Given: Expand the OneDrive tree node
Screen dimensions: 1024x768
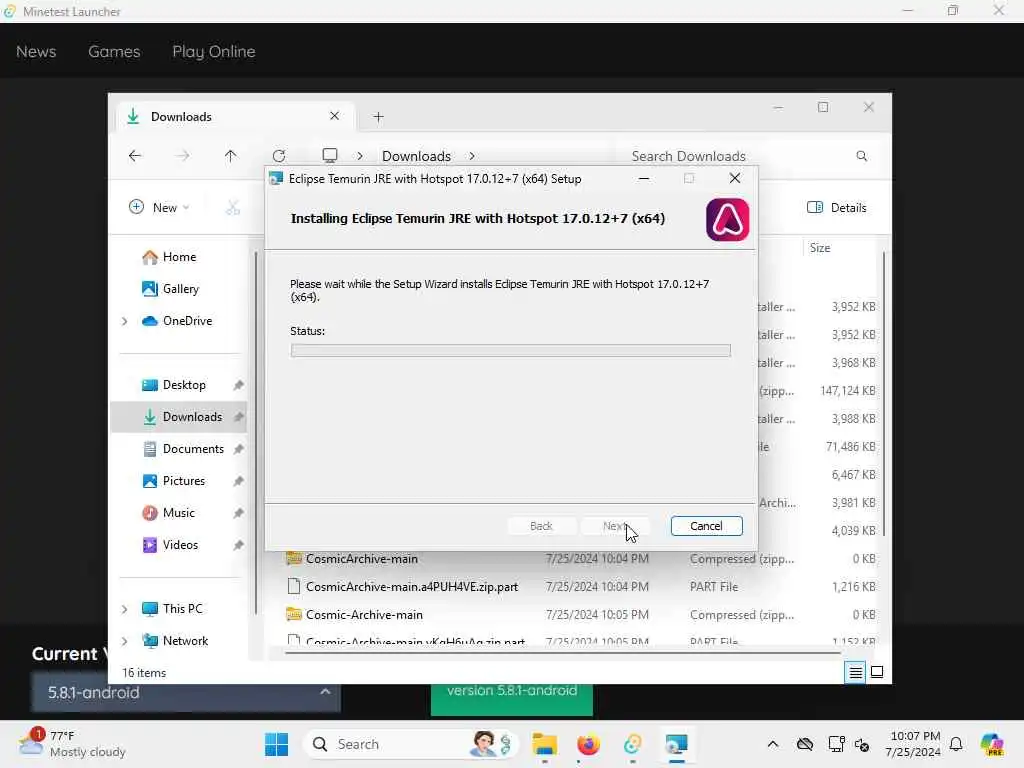Looking at the screenshot, I should (x=125, y=321).
